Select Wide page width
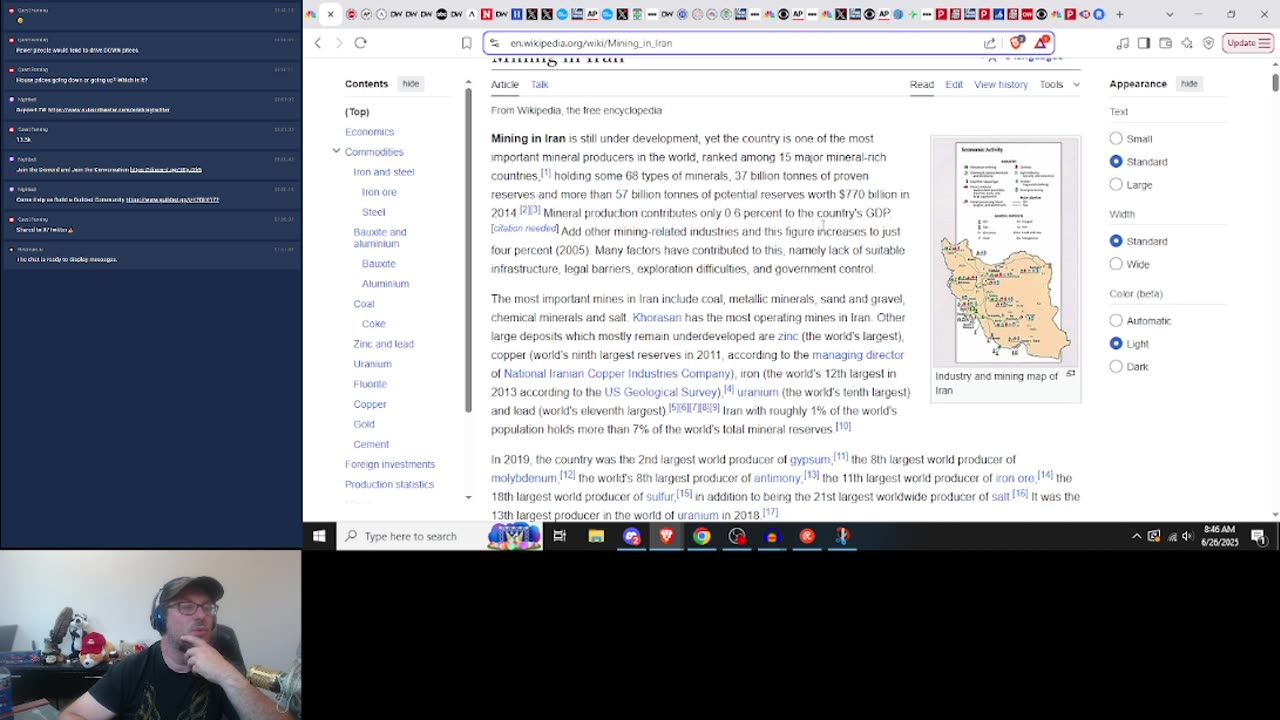Screen dimensions: 1280x720 click(1116, 264)
